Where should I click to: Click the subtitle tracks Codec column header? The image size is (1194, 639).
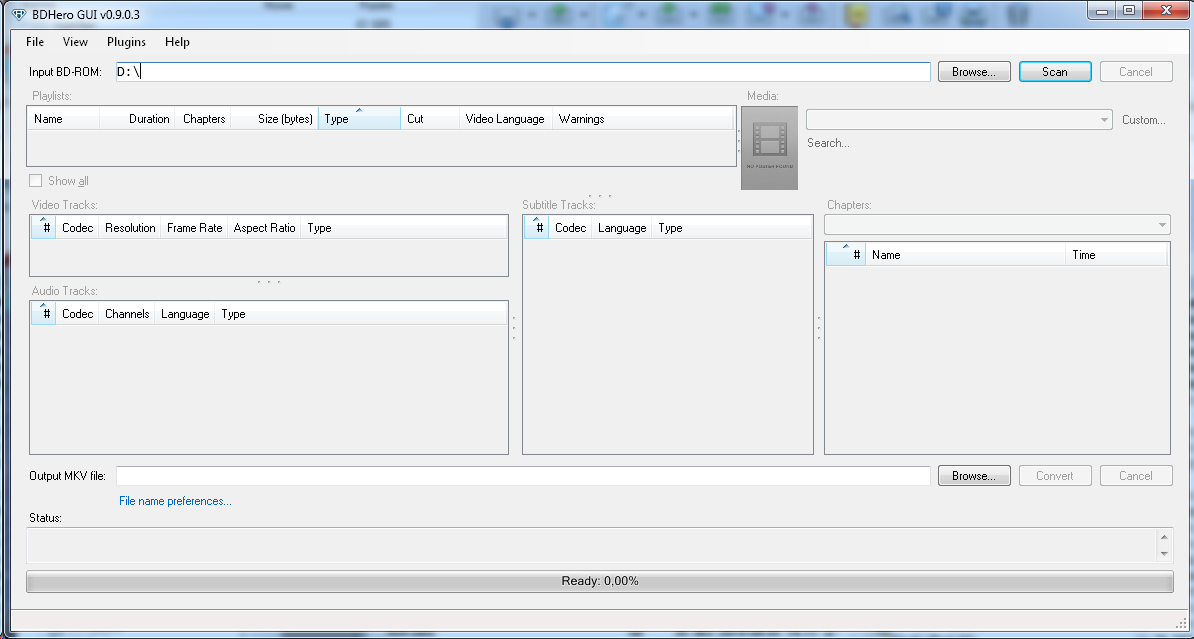570,228
